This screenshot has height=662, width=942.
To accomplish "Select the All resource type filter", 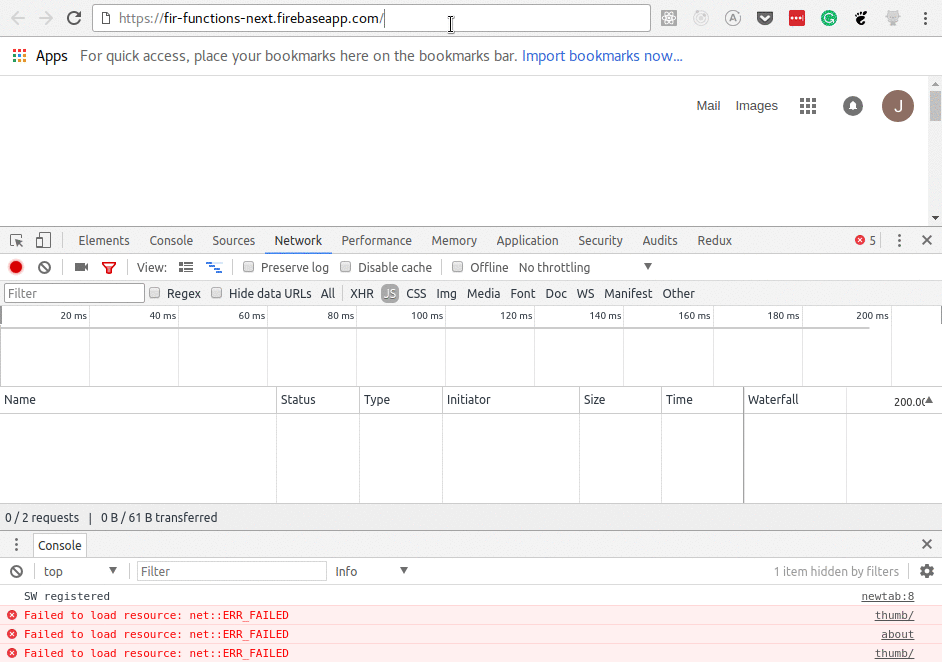I will coord(327,293).
